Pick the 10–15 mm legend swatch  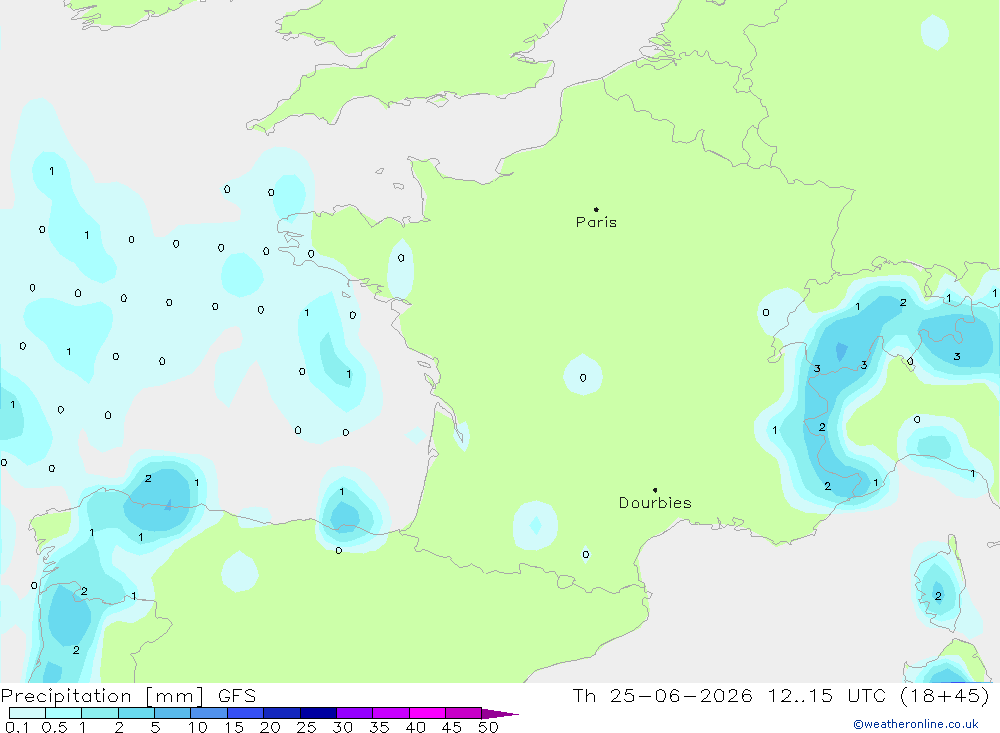coord(209,713)
